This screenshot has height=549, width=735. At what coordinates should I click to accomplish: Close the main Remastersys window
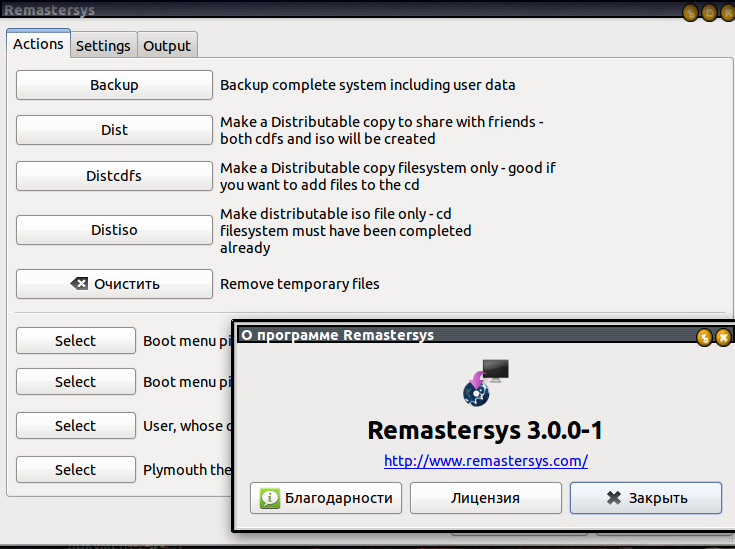(728, 13)
